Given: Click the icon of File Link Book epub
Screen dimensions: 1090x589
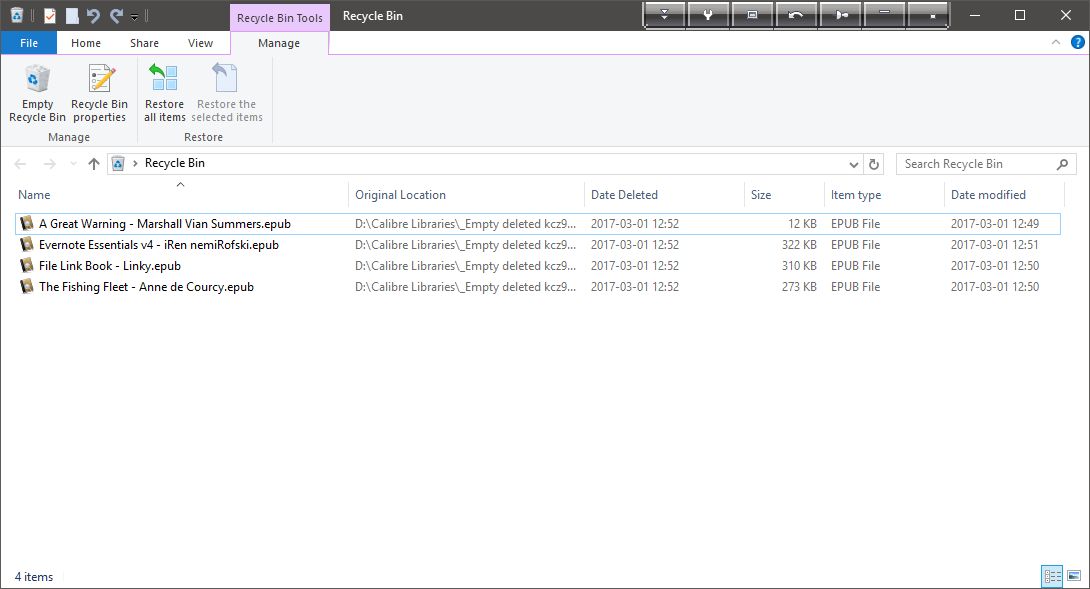Looking at the screenshot, I should coord(26,265).
